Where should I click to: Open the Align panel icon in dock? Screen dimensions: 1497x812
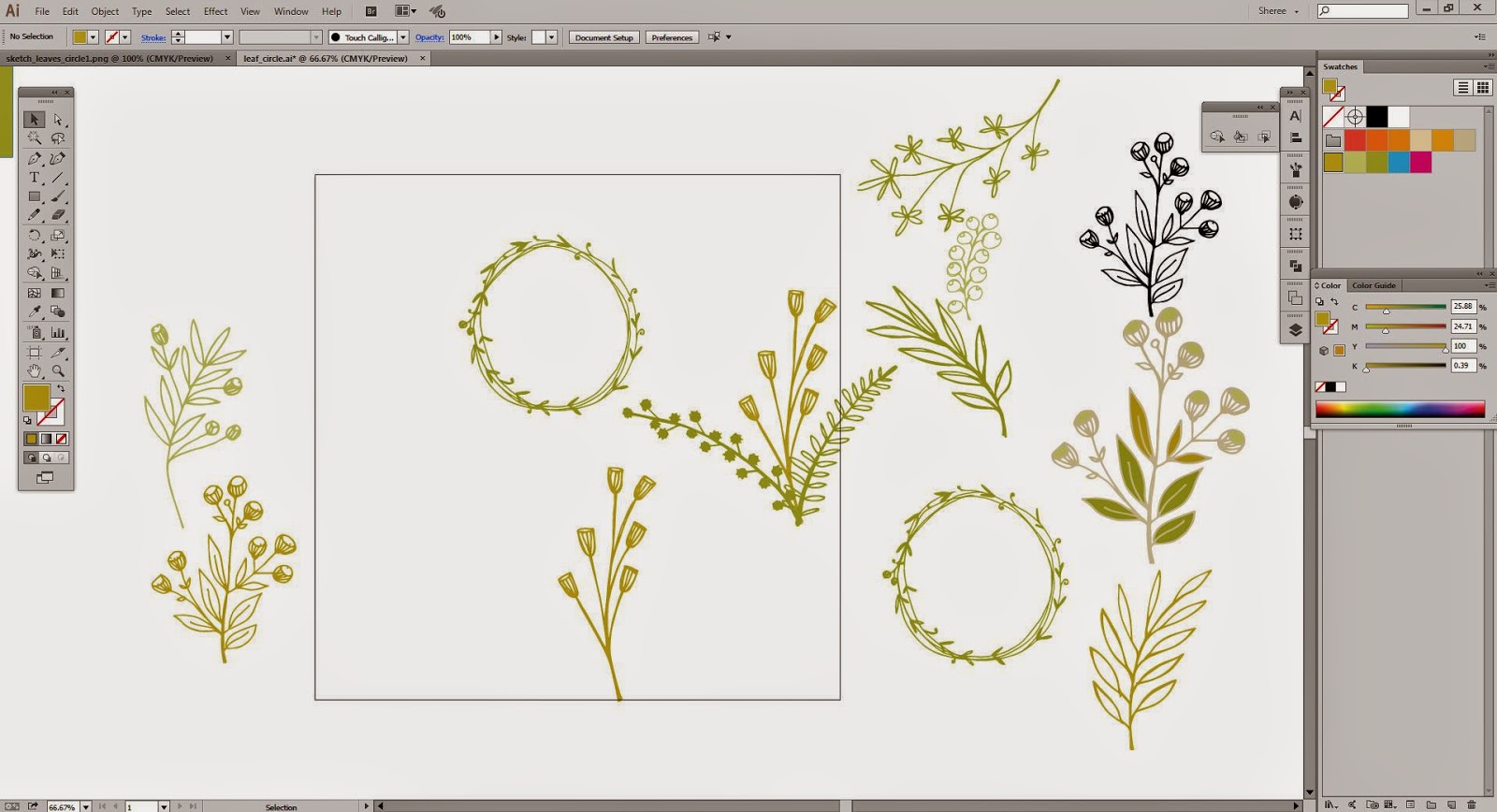tap(1295, 138)
